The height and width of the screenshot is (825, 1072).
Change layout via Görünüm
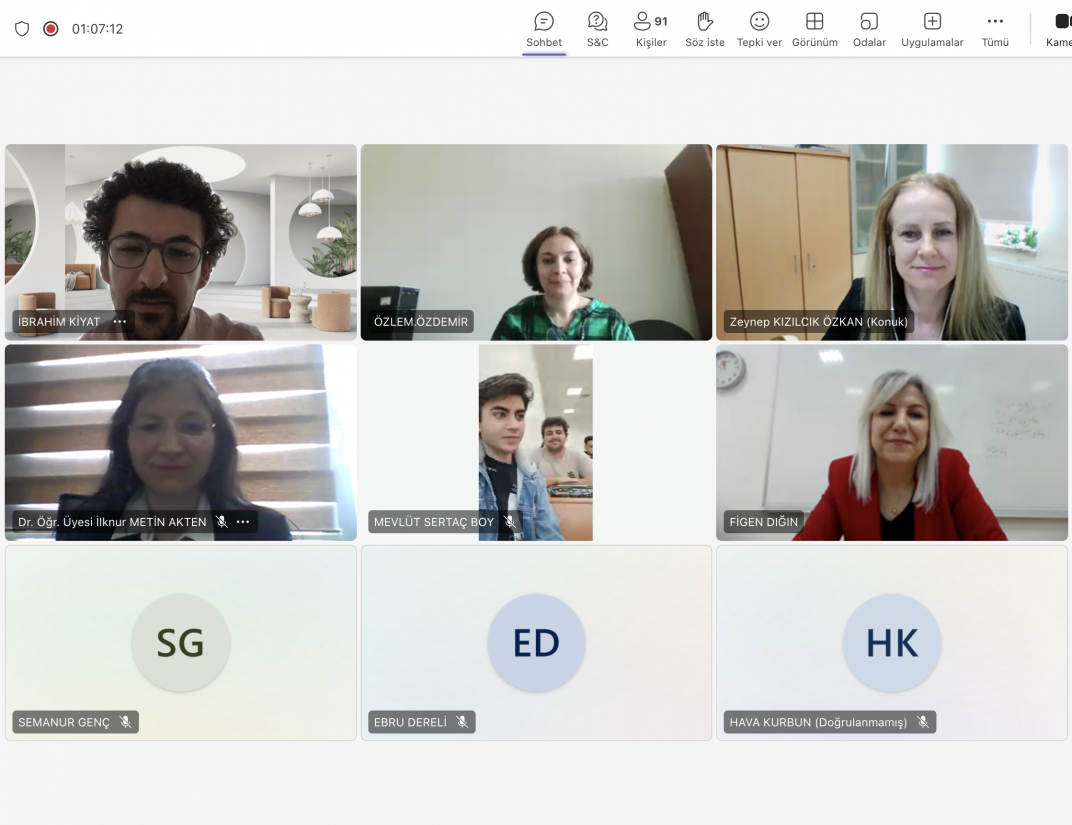pos(814,29)
